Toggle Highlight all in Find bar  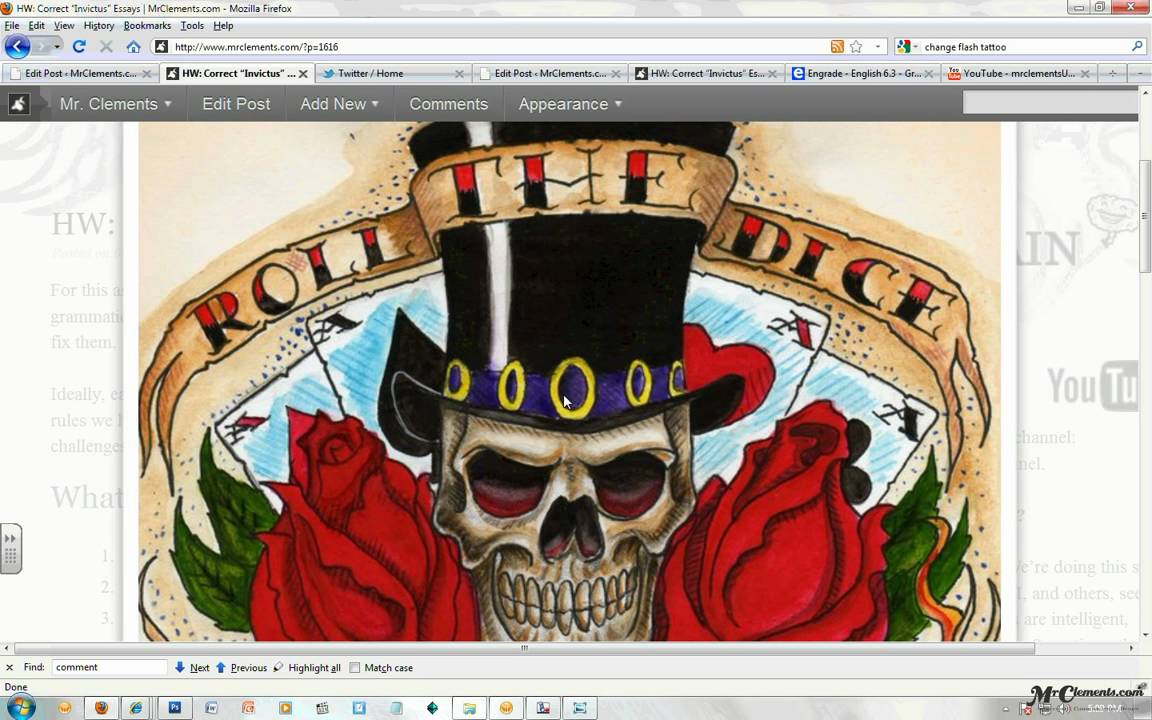(306, 667)
